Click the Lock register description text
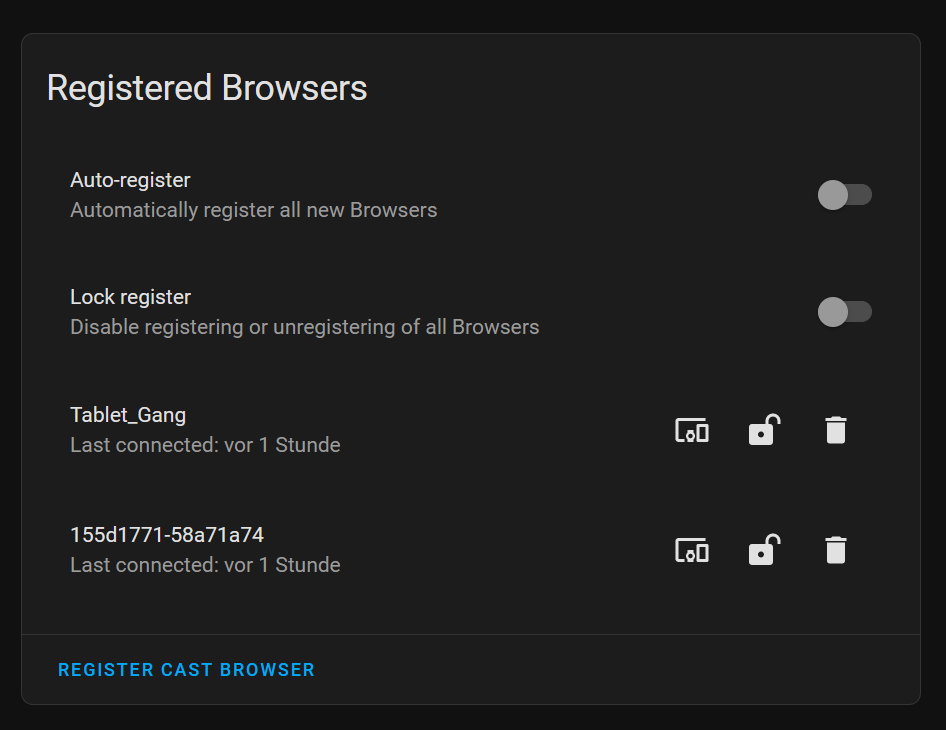 (304, 326)
